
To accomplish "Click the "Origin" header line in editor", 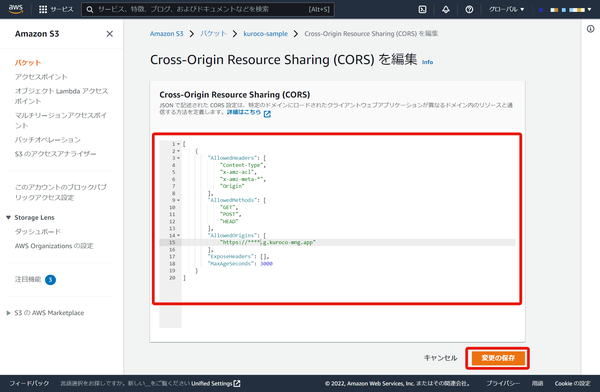I will pyautogui.click(x=232, y=186).
